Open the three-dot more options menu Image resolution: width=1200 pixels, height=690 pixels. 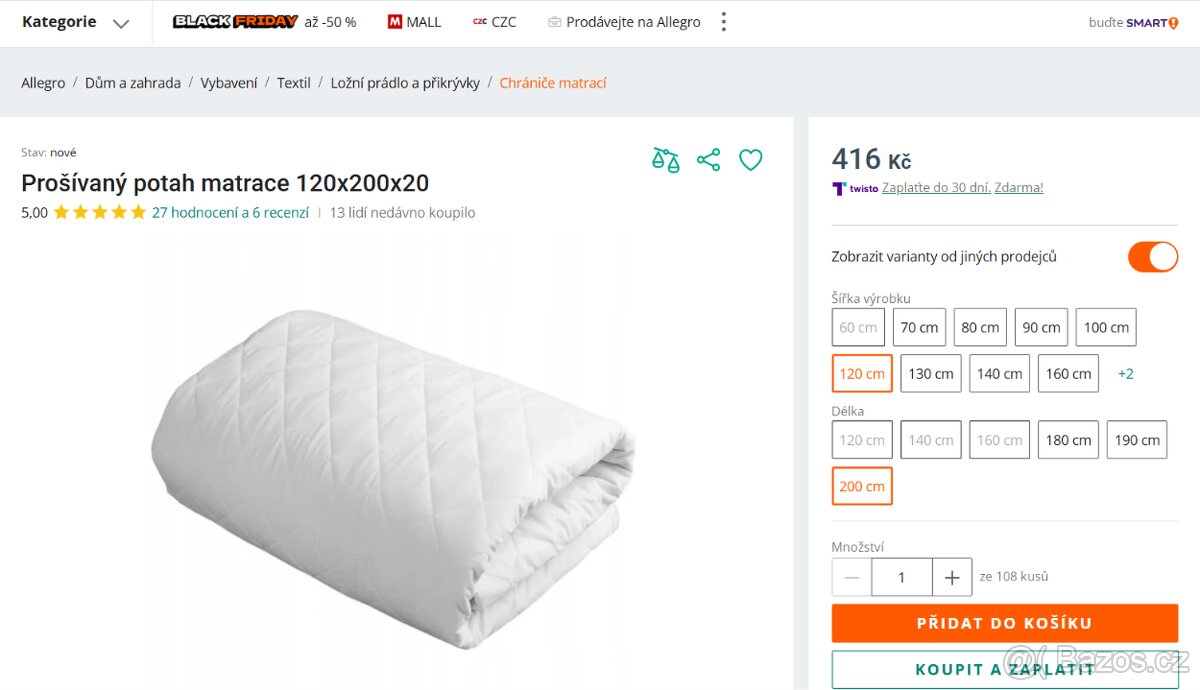coord(723,22)
